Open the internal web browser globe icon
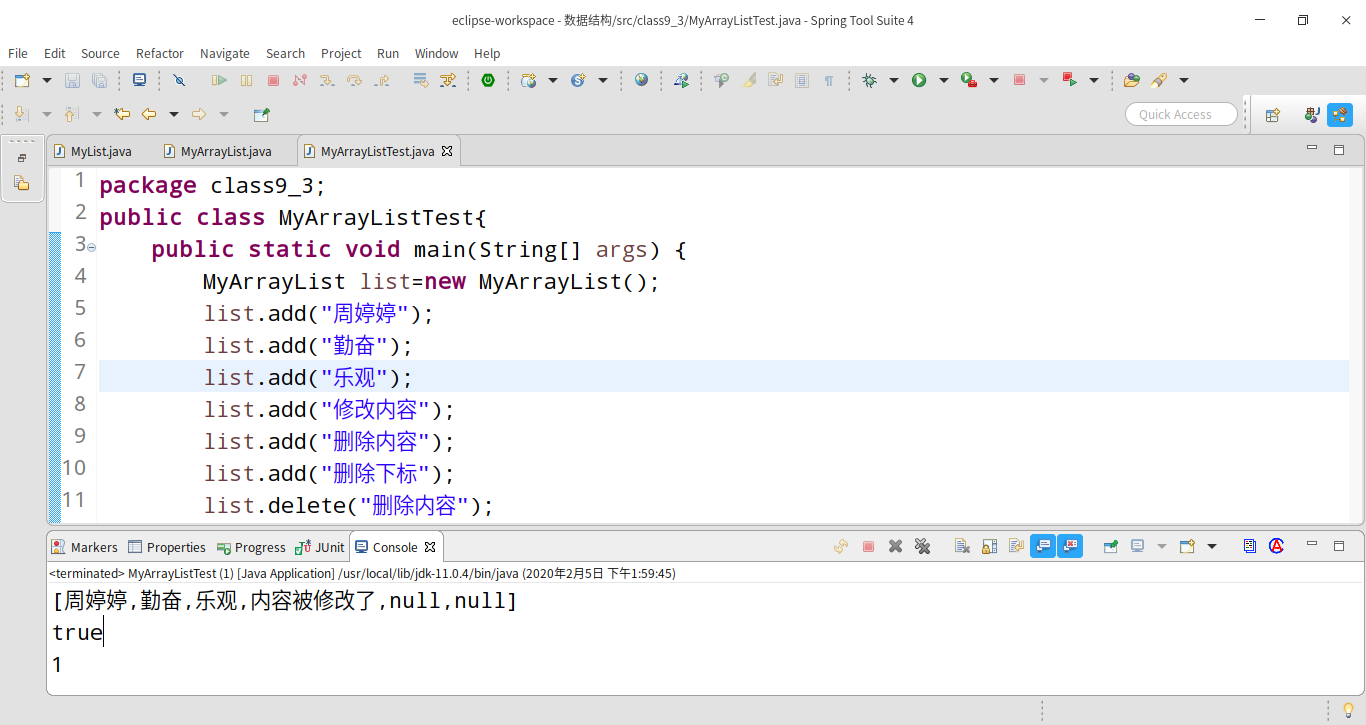1366x725 pixels. [x=641, y=80]
